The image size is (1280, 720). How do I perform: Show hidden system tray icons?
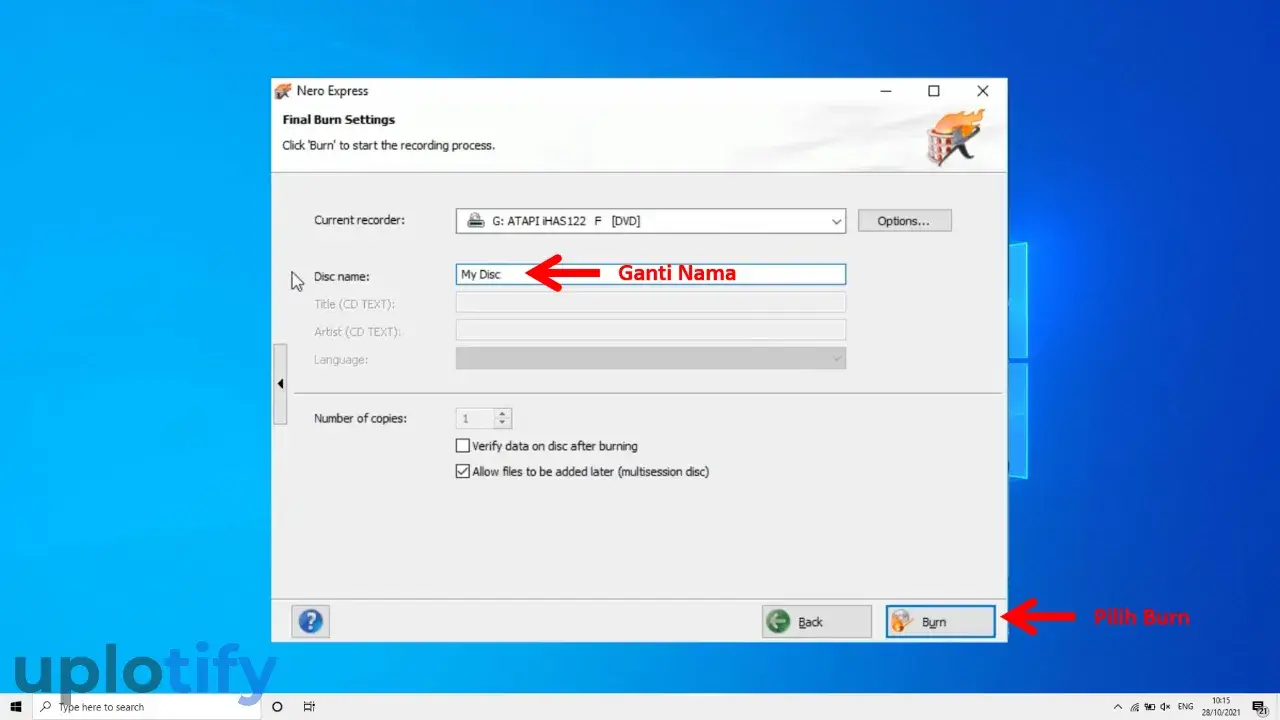point(1118,707)
